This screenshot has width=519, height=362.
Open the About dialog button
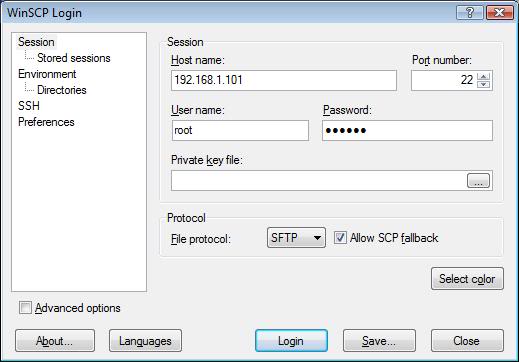point(55,341)
